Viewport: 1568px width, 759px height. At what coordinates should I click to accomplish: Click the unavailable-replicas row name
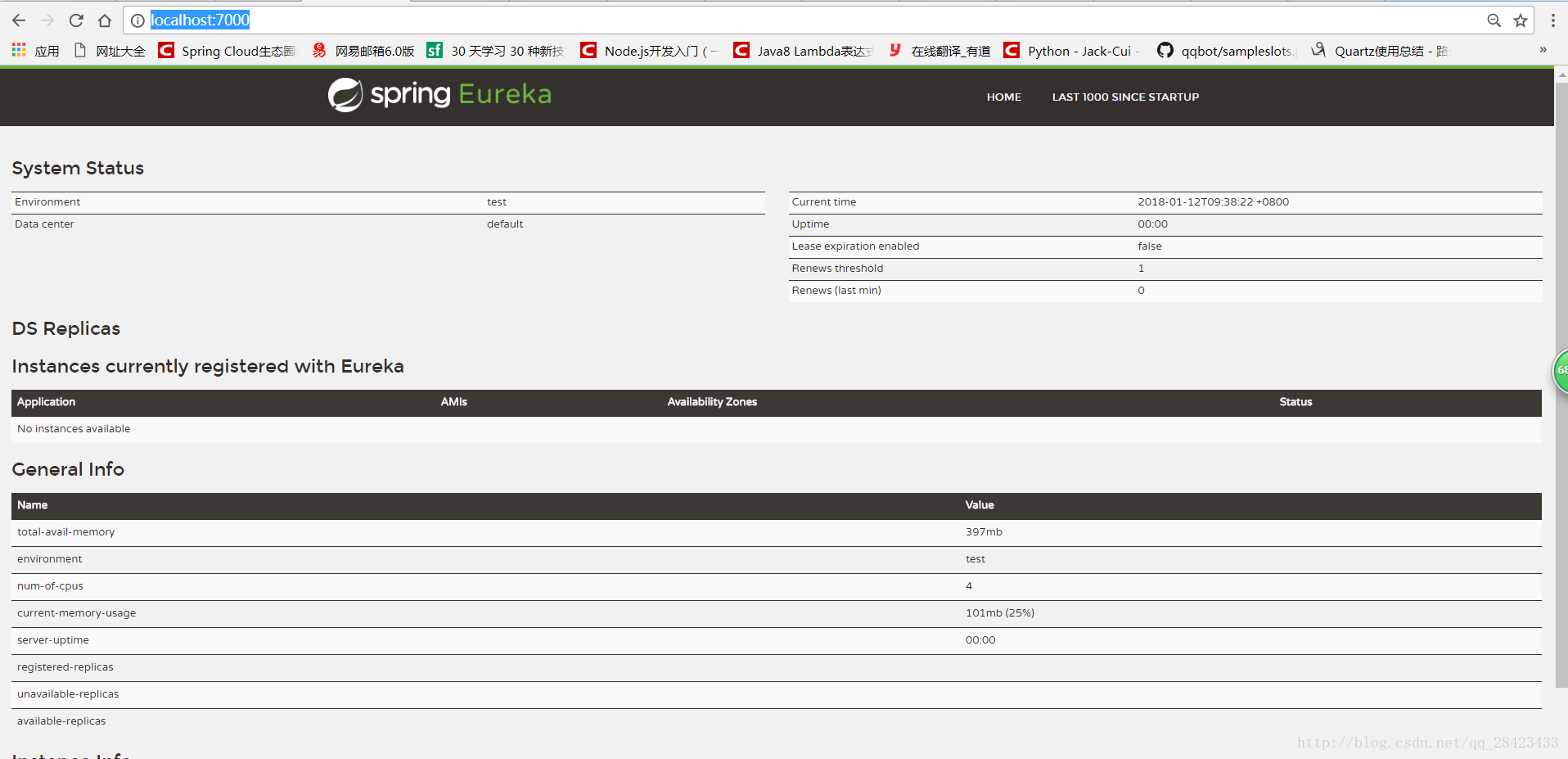pyautogui.click(x=68, y=694)
